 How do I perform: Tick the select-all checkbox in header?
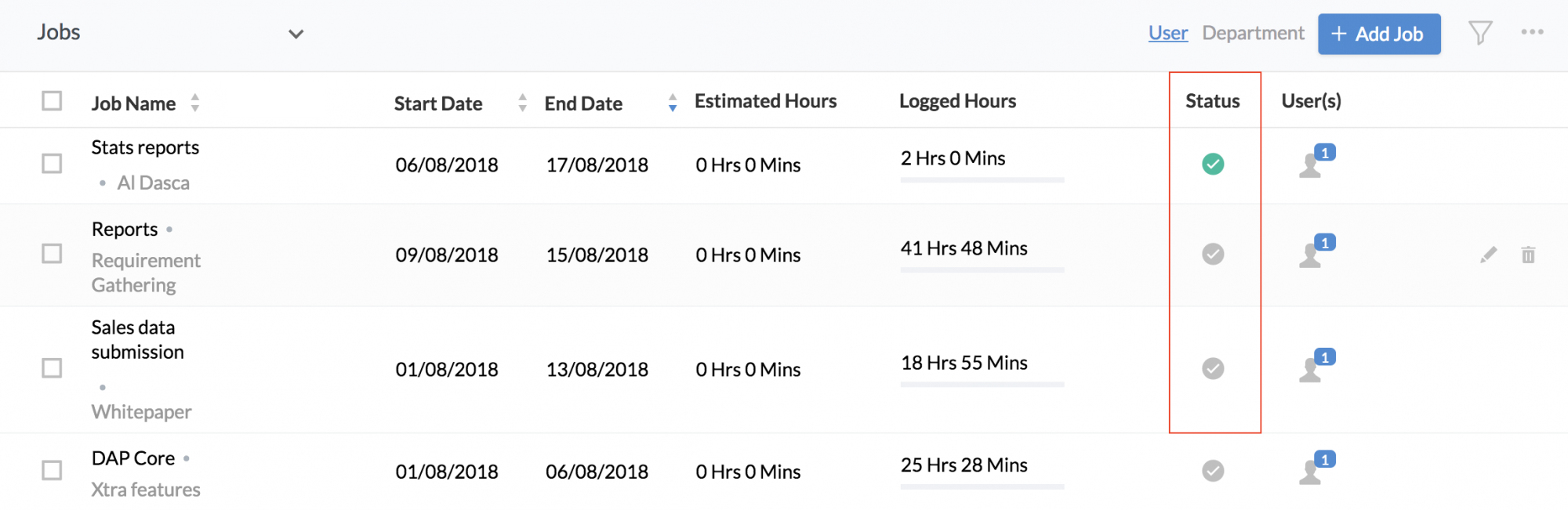pos(52,101)
